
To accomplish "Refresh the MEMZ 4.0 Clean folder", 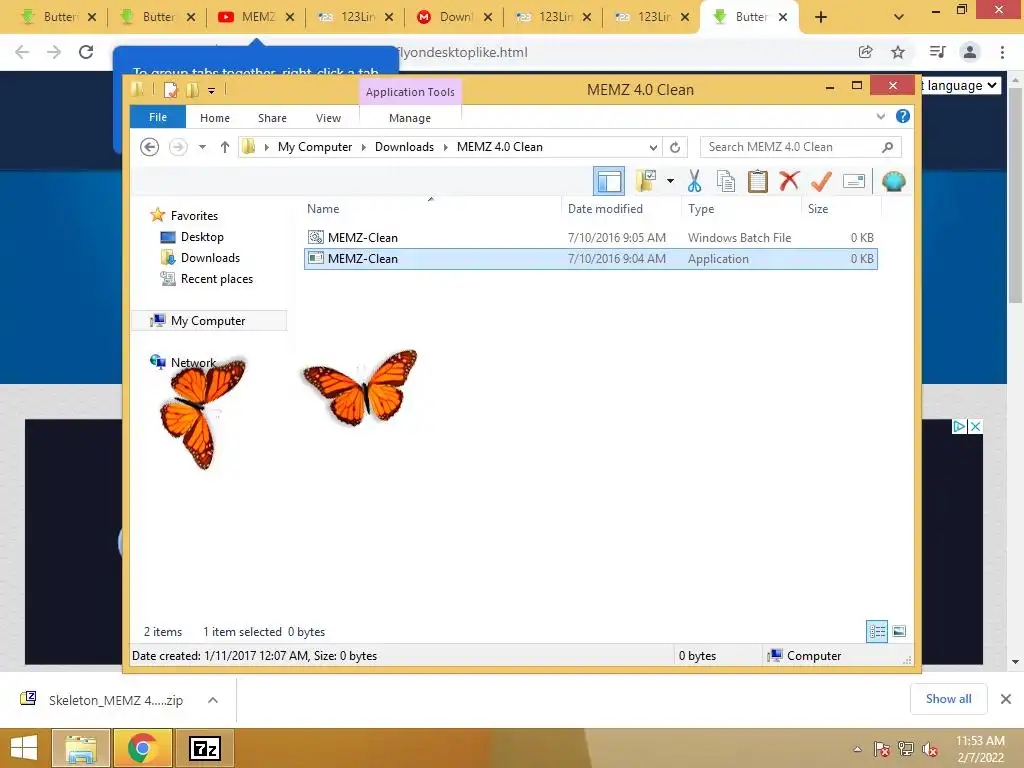I will [675, 147].
